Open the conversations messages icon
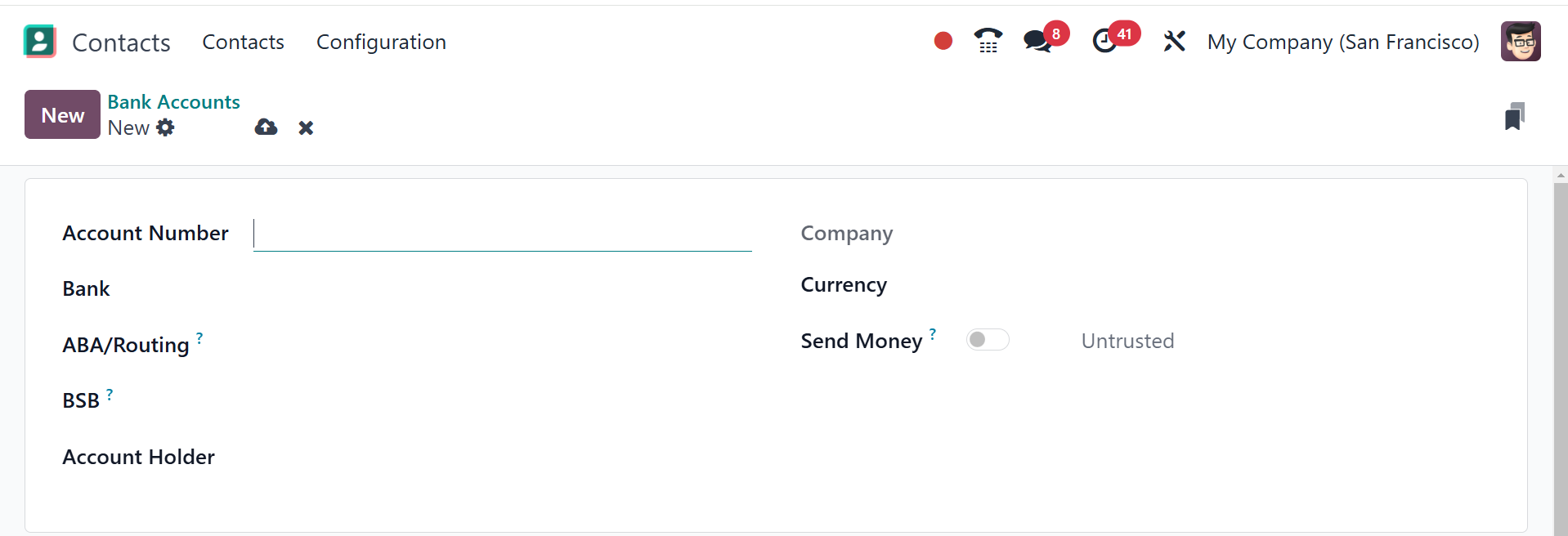Viewport: 1568px width, 536px height. point(1037,41)
